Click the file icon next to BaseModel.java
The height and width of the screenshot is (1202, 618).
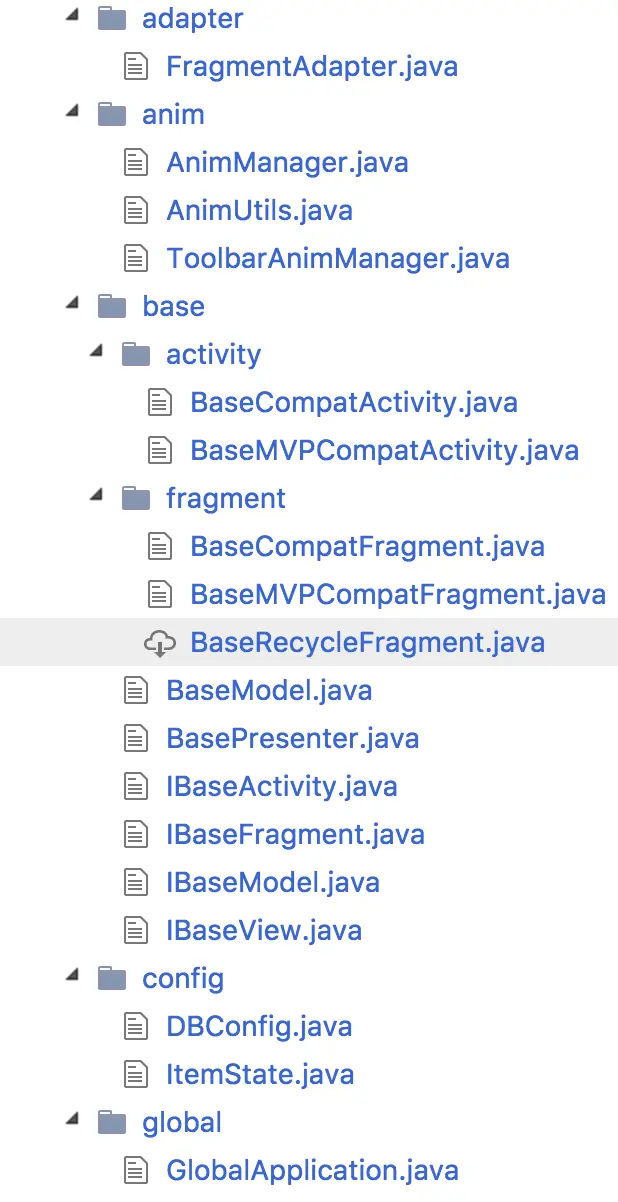tap(135, 691)
